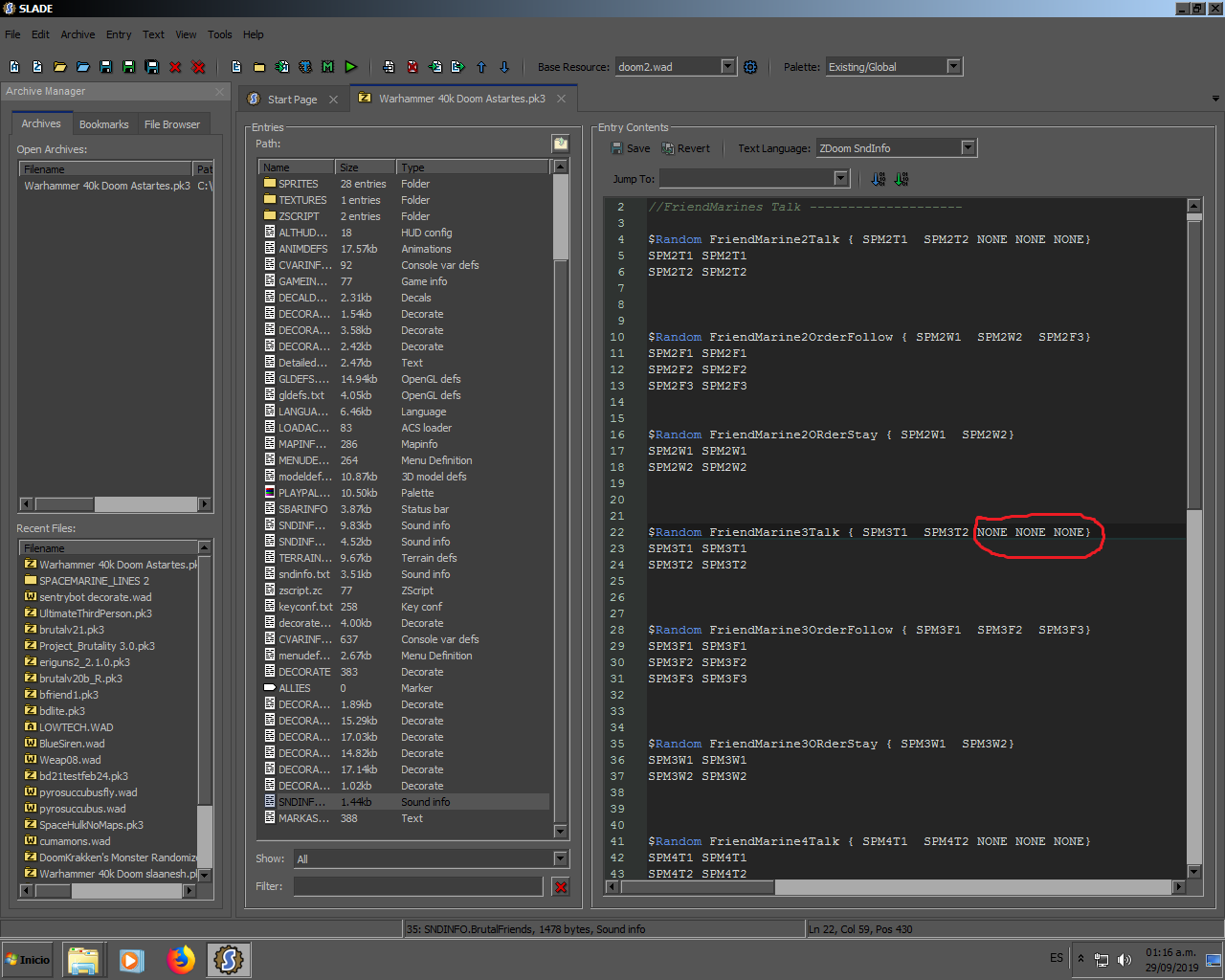Click the Inicio start button
The image size is (1225, 980).
tap(29, 960)
